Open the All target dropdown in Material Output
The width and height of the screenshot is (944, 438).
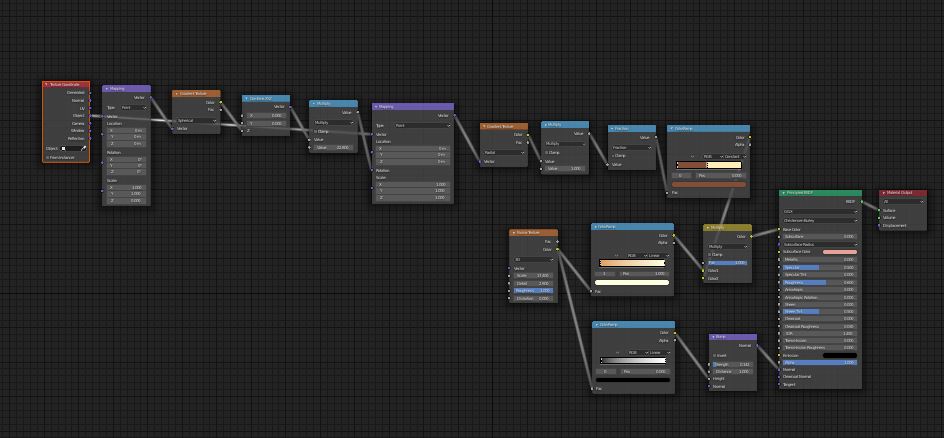pyautogui.click(x=902, y=202)
